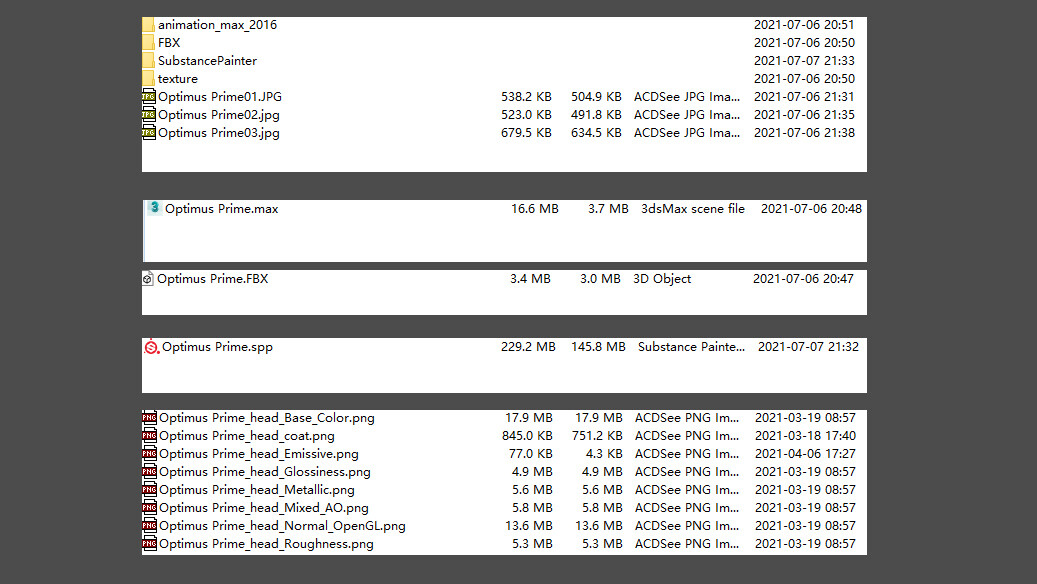This screenshot has height=584, width=1037.
Task: Click PNG icon of head_Base_Color.png
Action: (149, 417)
